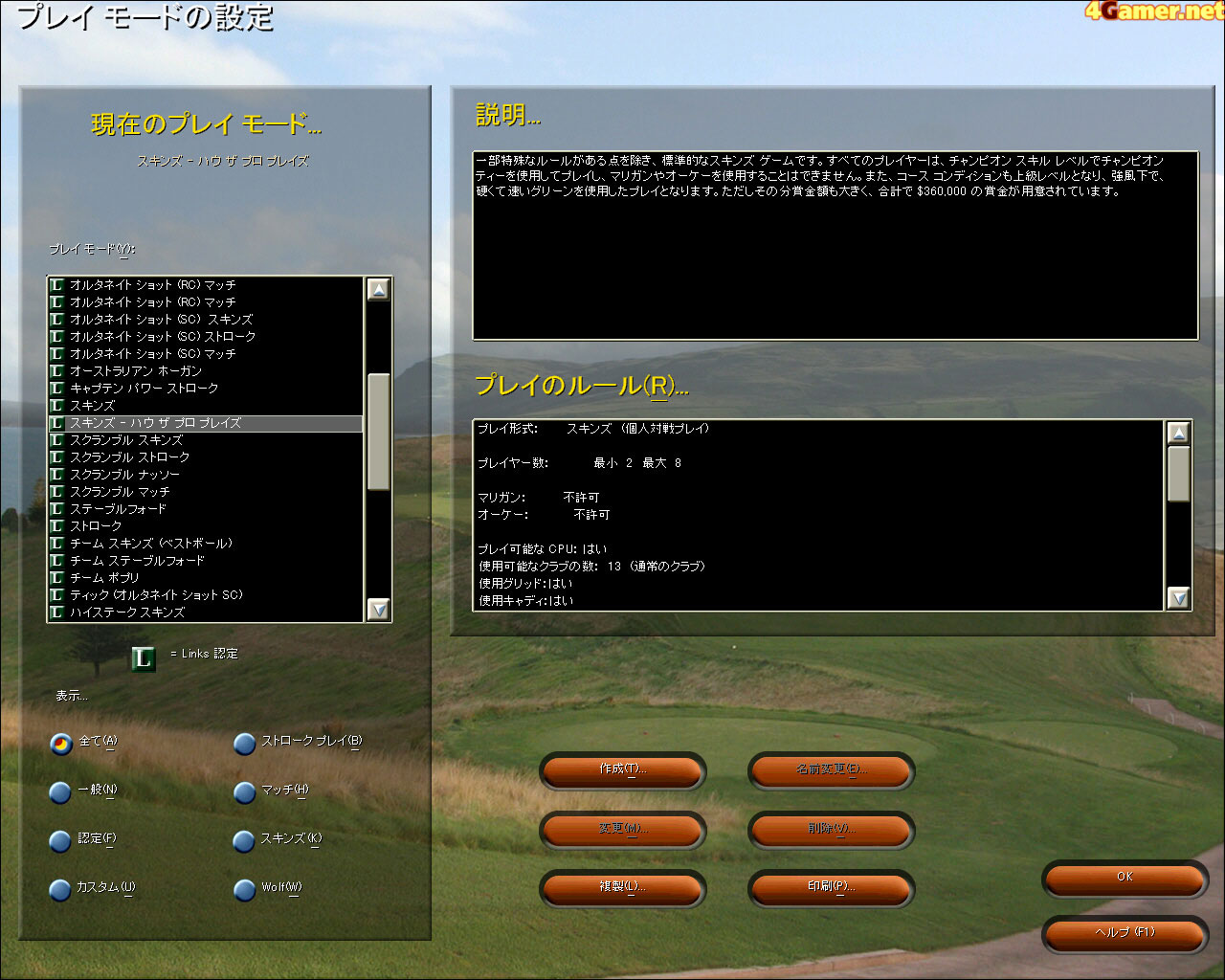Click the down arrow of the rules panel scrollbar
The height and width of the screenshot is (980, 1225).
pos(1179,598)
